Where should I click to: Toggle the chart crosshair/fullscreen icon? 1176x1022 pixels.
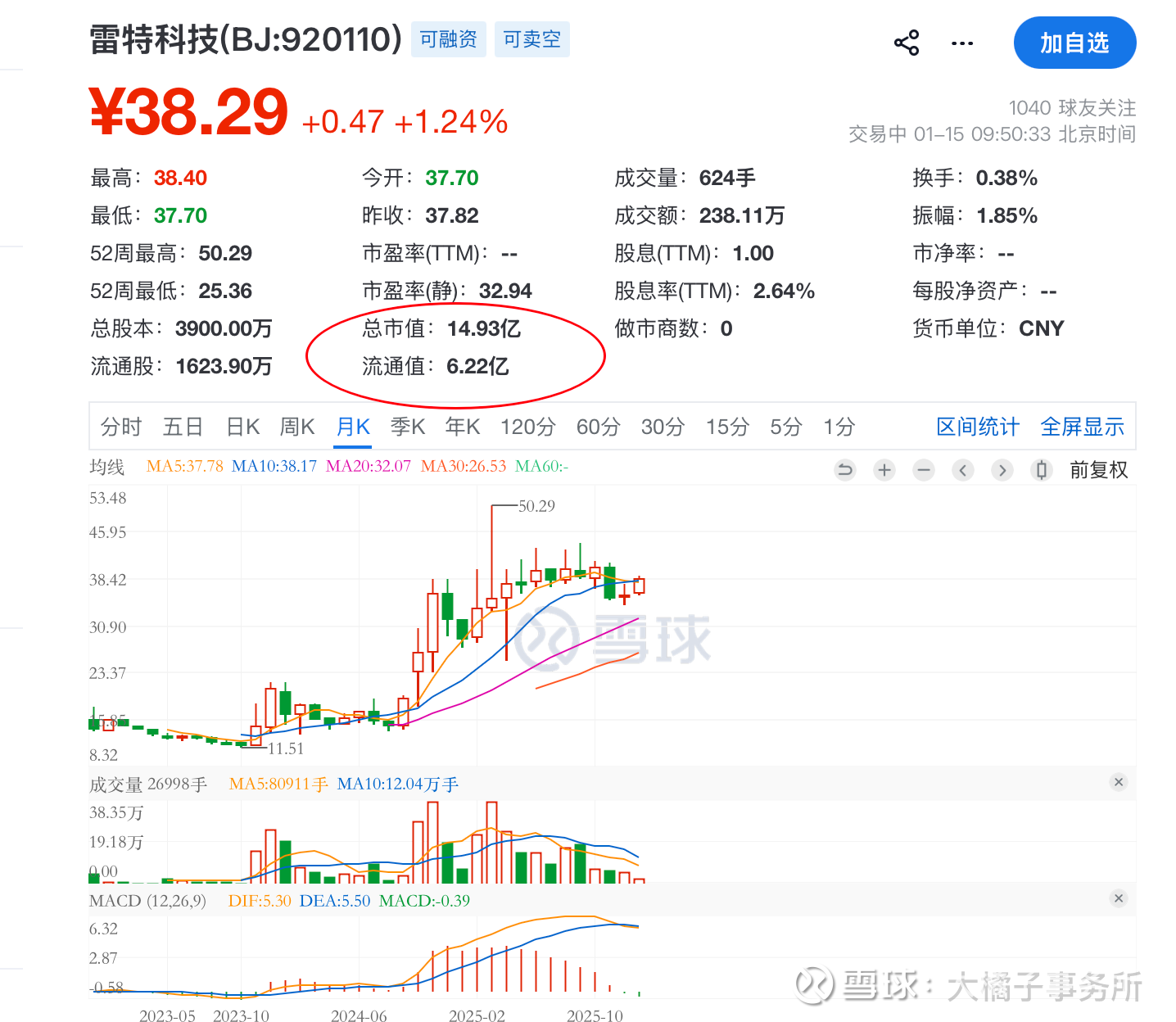1042,470
